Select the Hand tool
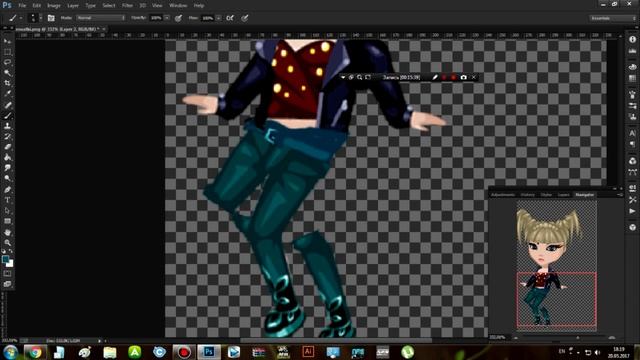The height and width of the screenshot is (360, 640). 7,232
